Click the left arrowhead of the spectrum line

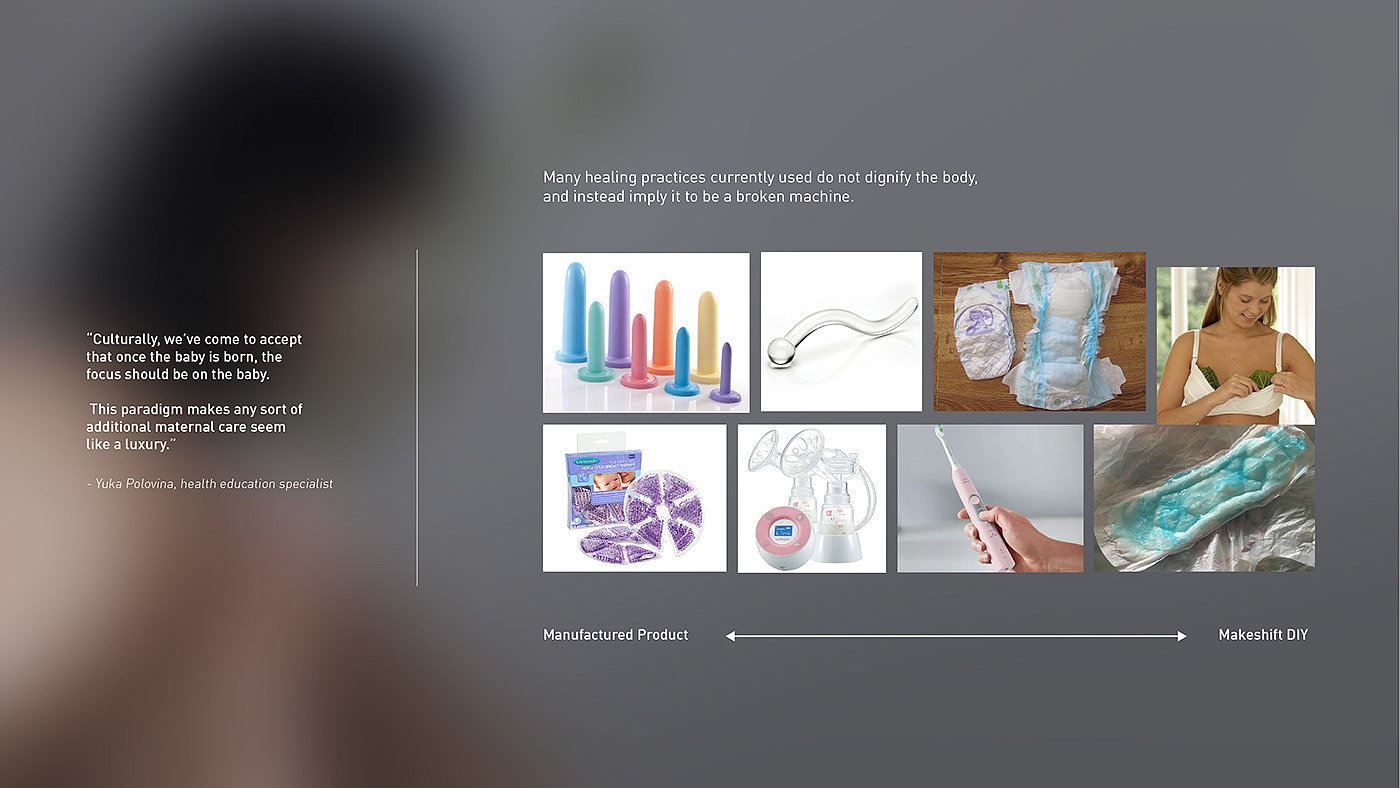coord(731,636)
